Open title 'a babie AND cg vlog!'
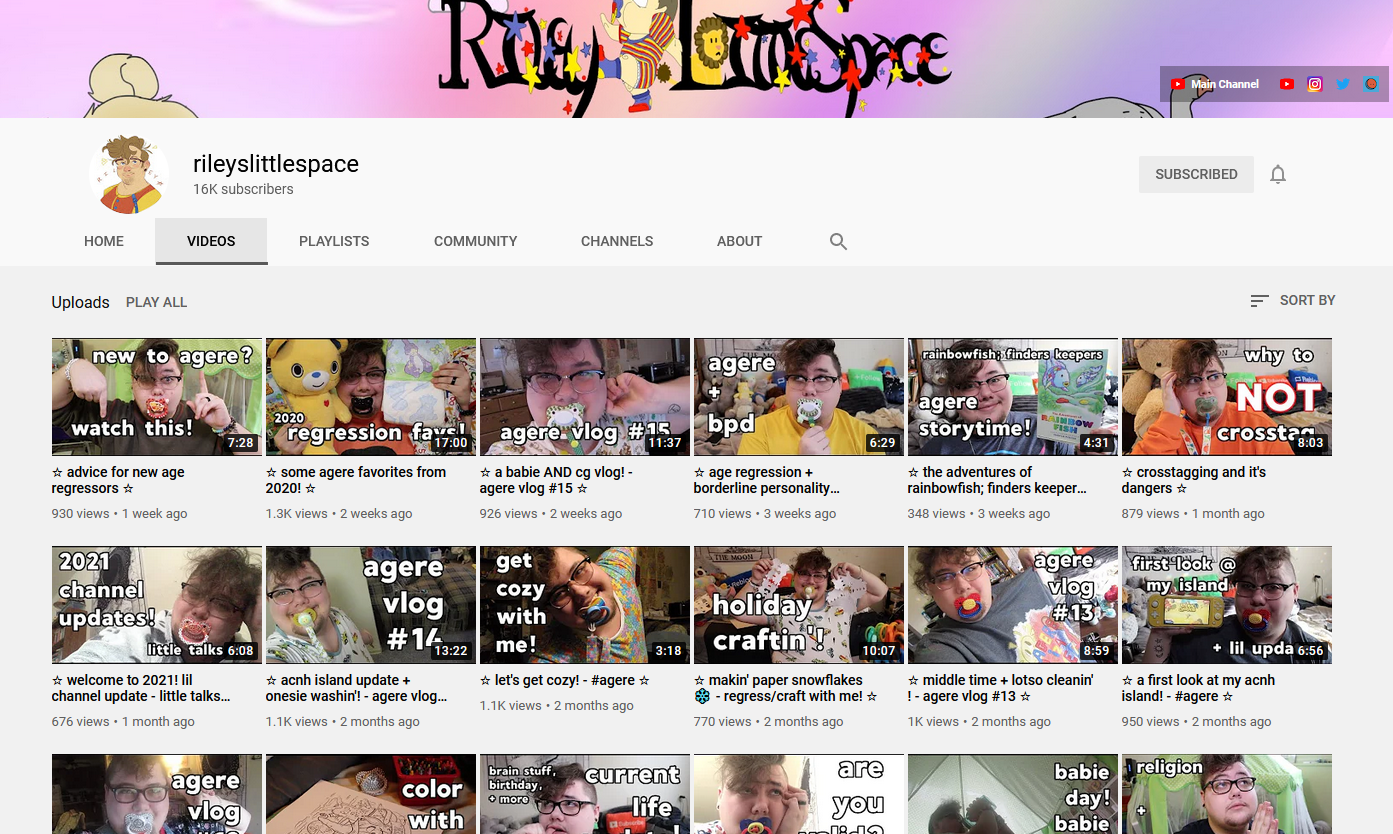The height and width of the screenshot is (834, 1393). [556, 480]
